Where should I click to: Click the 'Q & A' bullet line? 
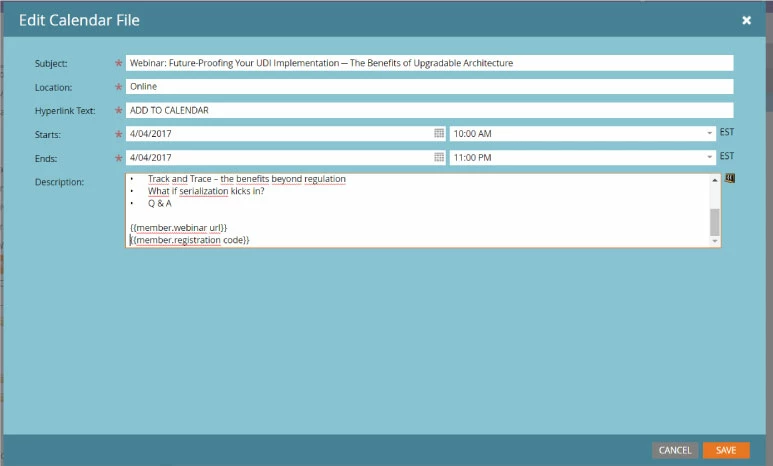click(x=160, y=203)
